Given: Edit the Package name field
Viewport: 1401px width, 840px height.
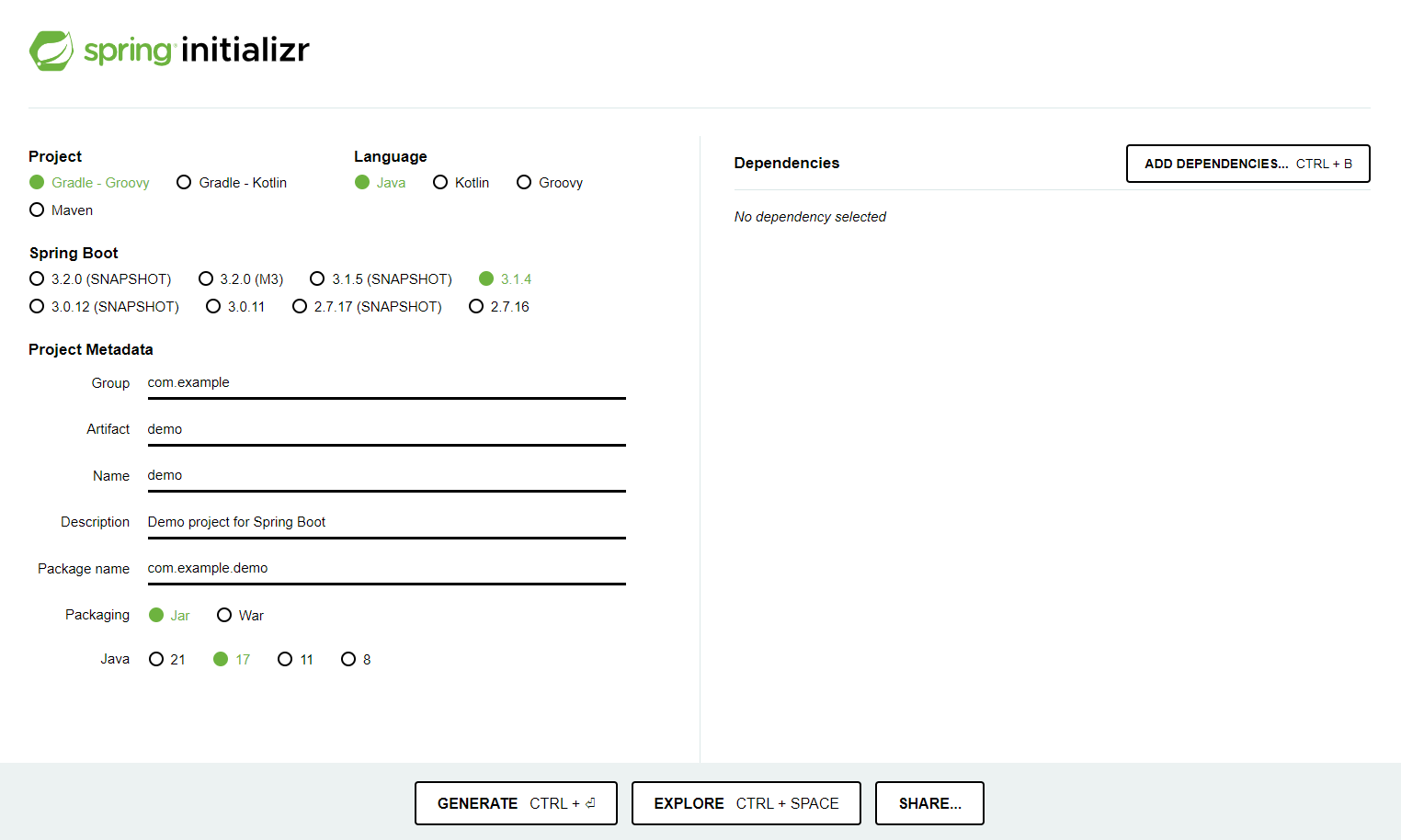Looking at the screenshot, I should pos(386,569).
